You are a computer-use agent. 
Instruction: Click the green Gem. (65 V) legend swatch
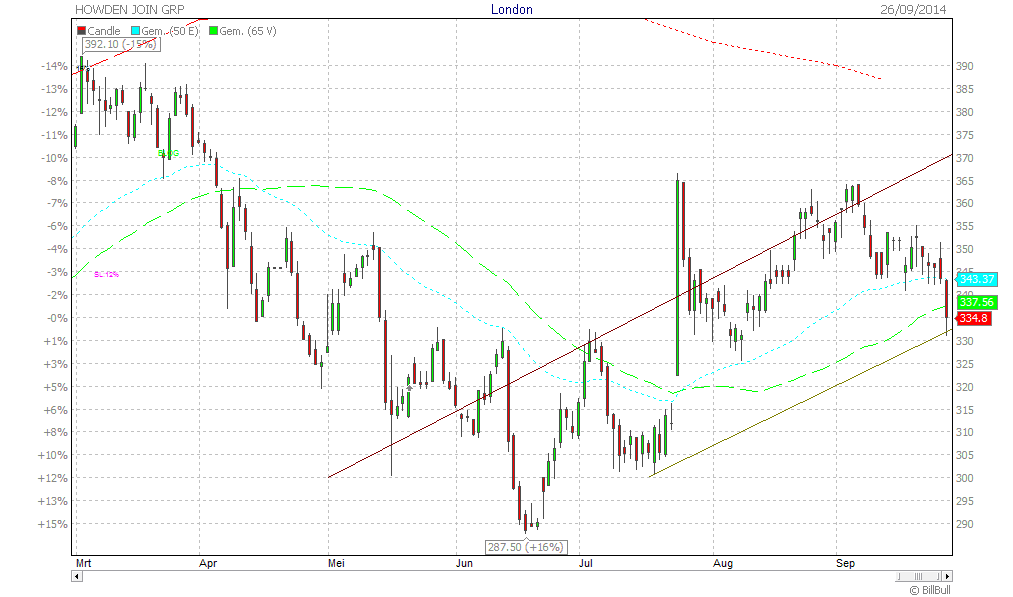click(213, 31)
